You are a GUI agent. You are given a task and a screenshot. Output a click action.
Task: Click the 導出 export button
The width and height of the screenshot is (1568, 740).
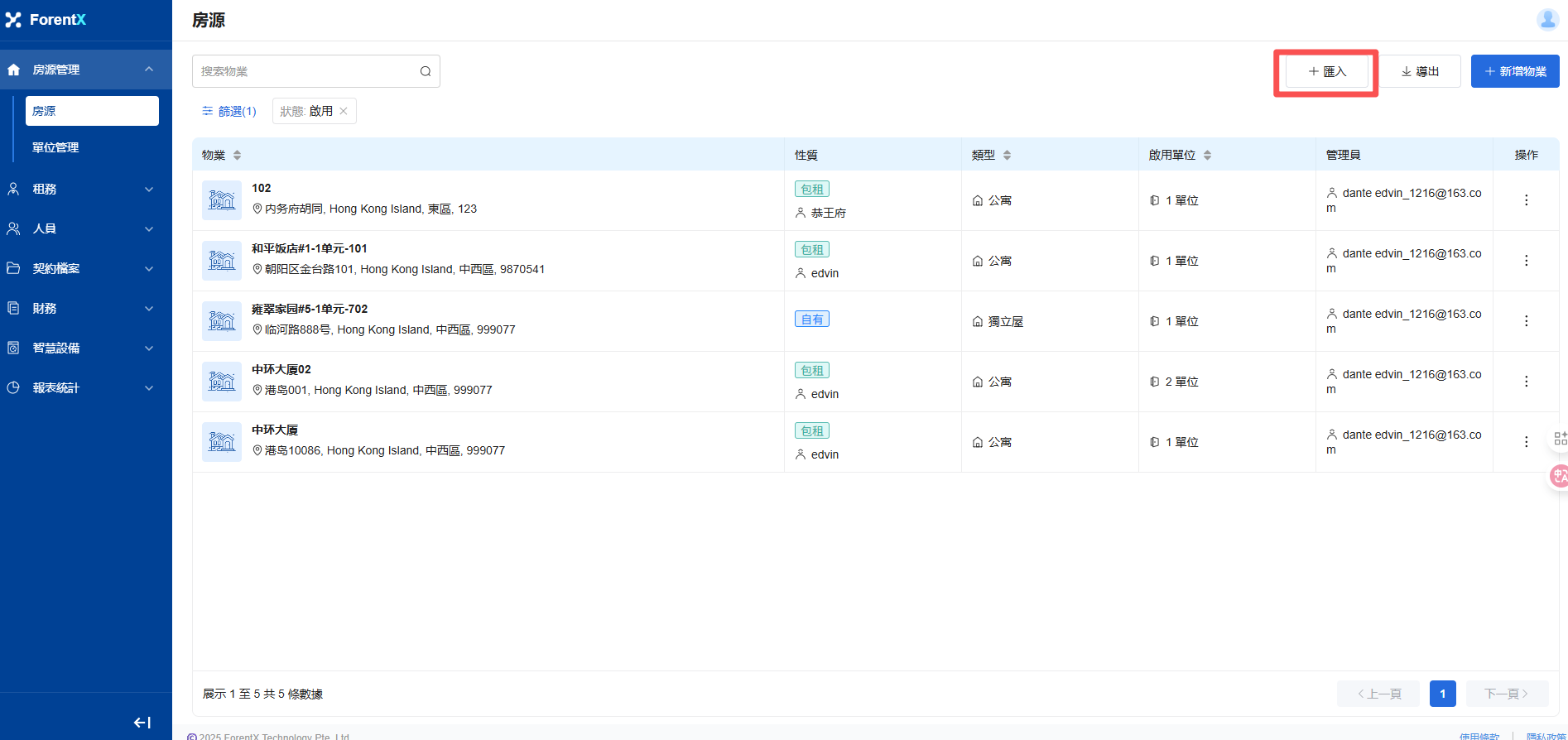click(1420, 71)
